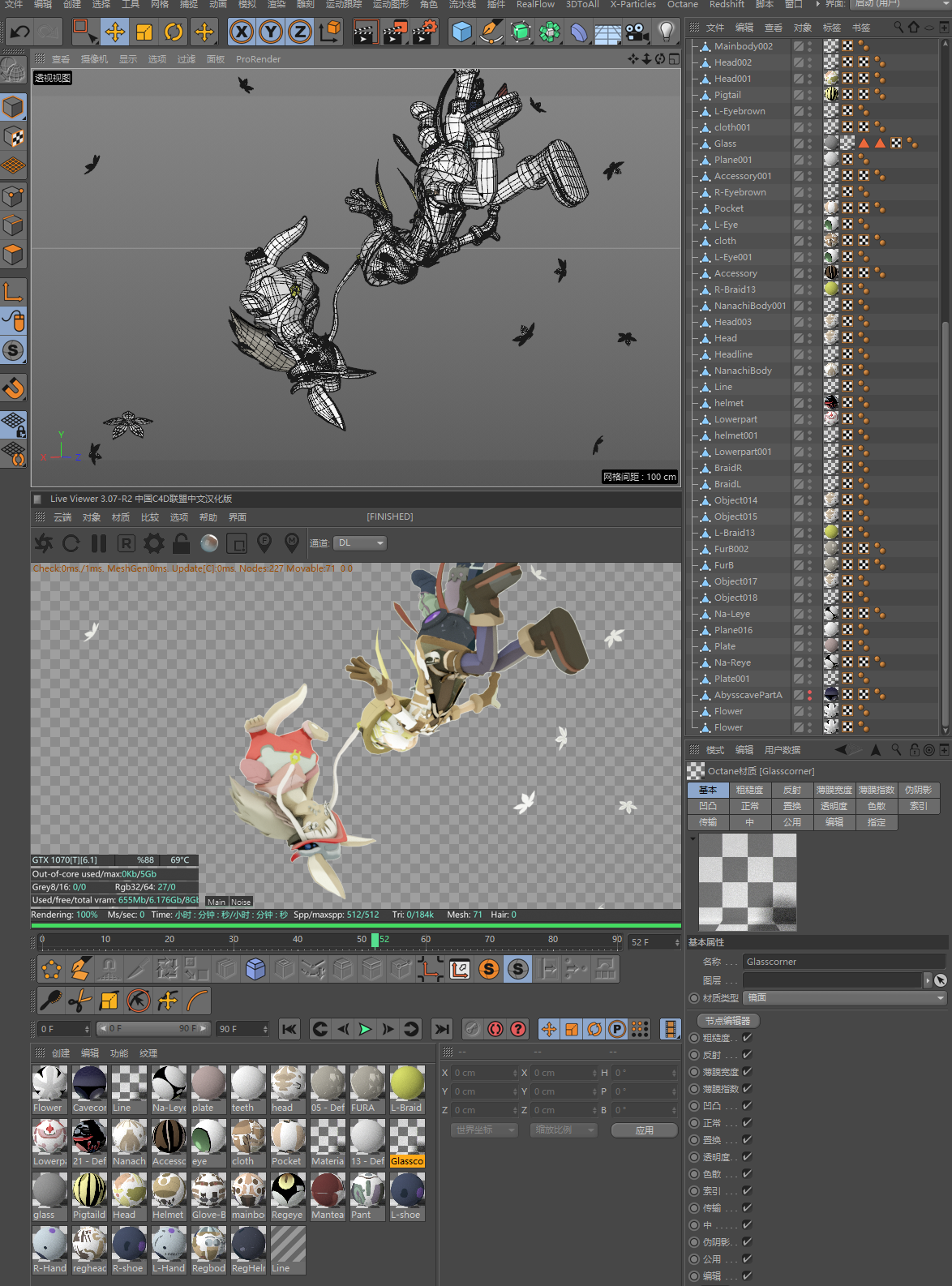Viewport: 952px width, 1286px height.
Task: Open Octane Live Viewer gear settings
Action: click(153, 543)
